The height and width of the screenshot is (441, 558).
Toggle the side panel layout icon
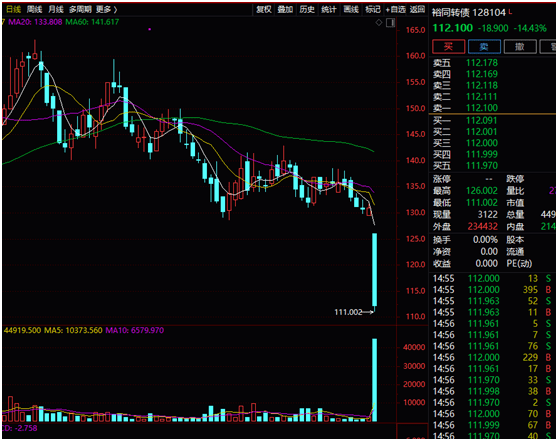pyautogui.click(x=390, y=23)
